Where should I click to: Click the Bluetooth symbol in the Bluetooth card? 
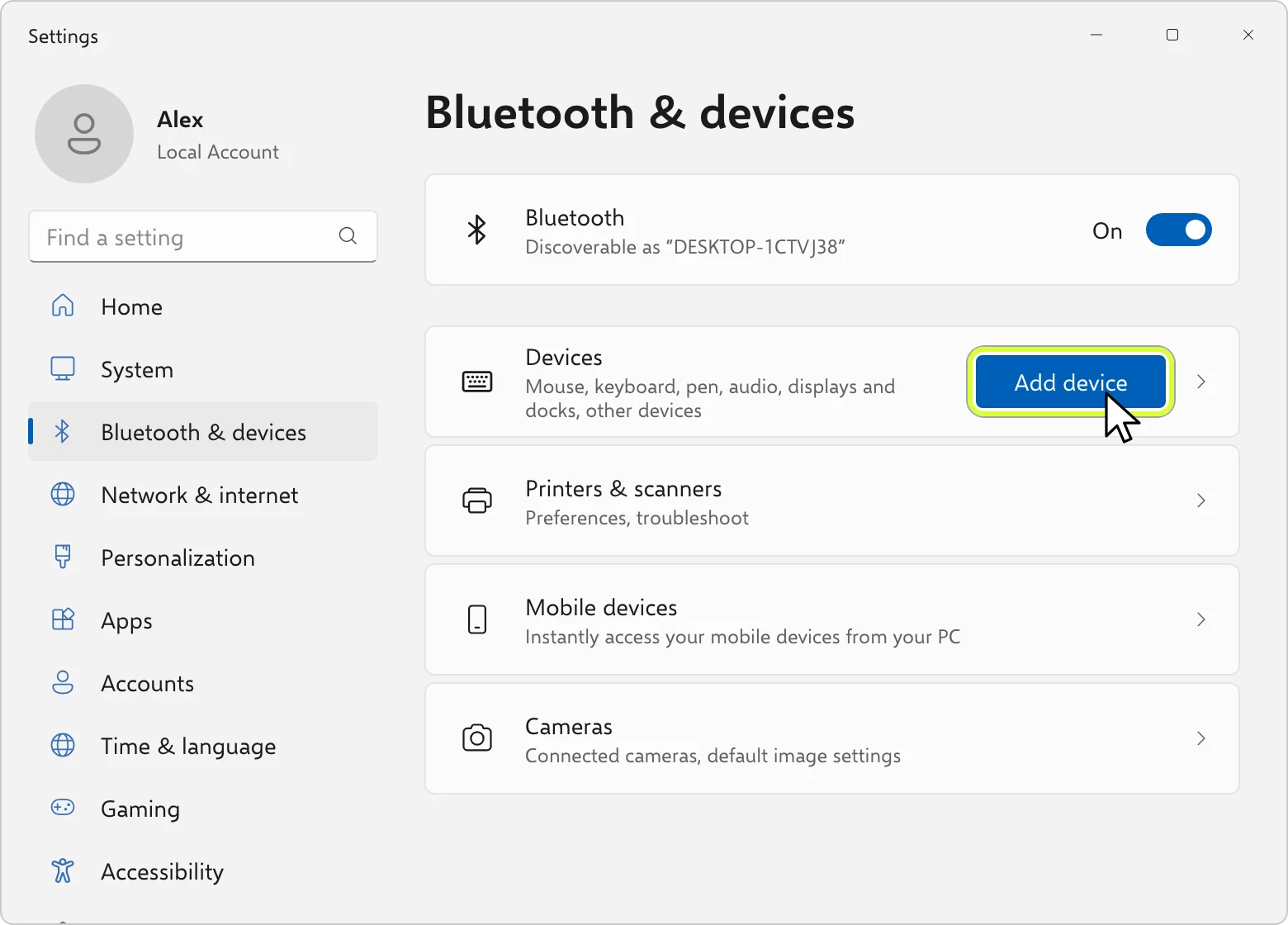[x=477, y=230]
